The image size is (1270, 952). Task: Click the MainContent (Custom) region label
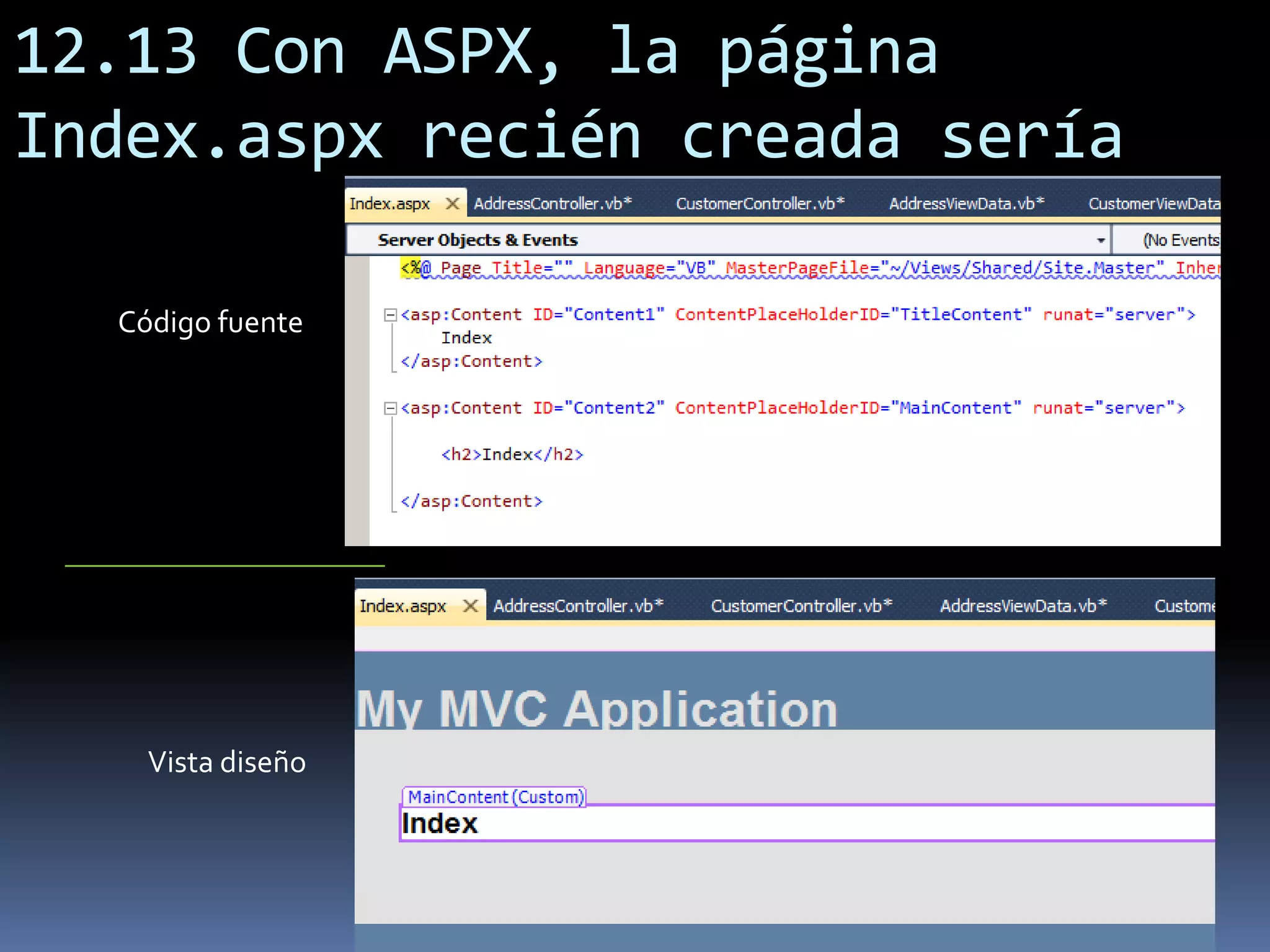pyautogui.click(x=495, y=797)
